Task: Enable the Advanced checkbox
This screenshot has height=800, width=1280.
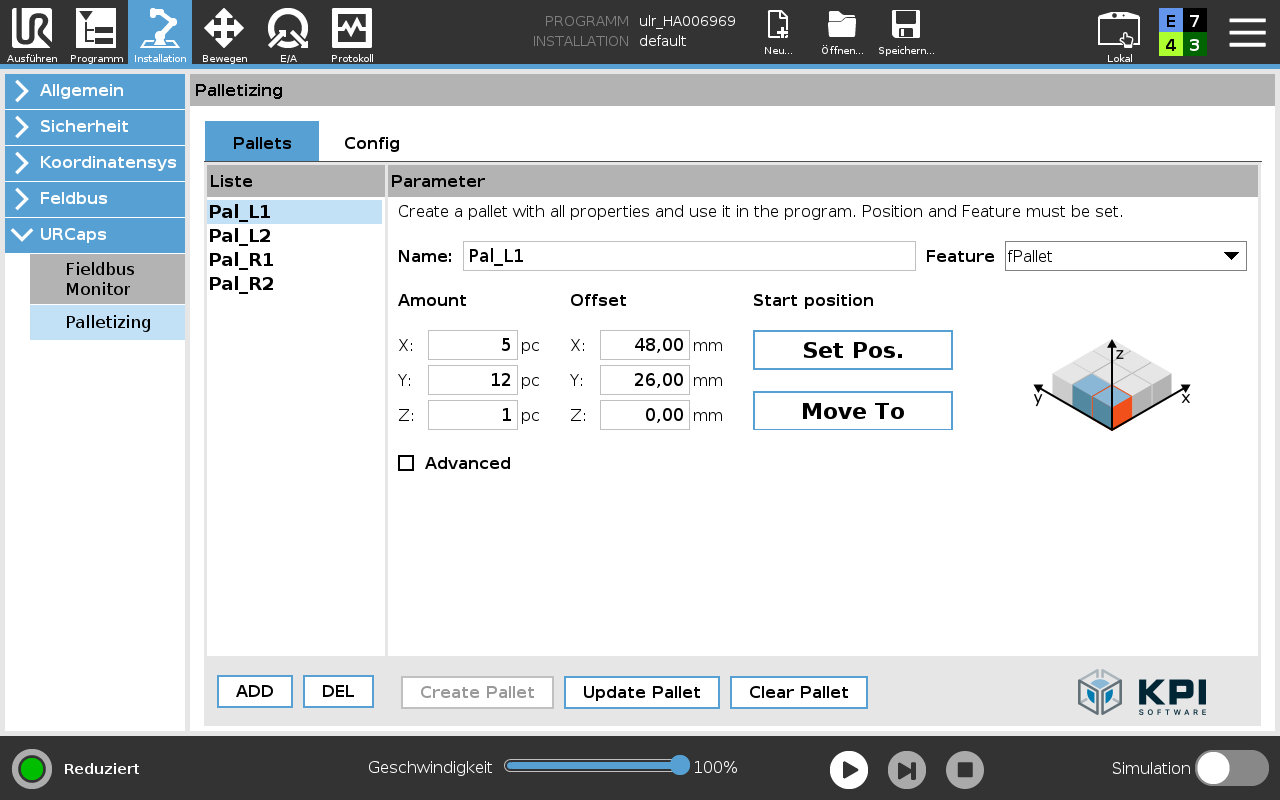Action: [x=406, y=463]
